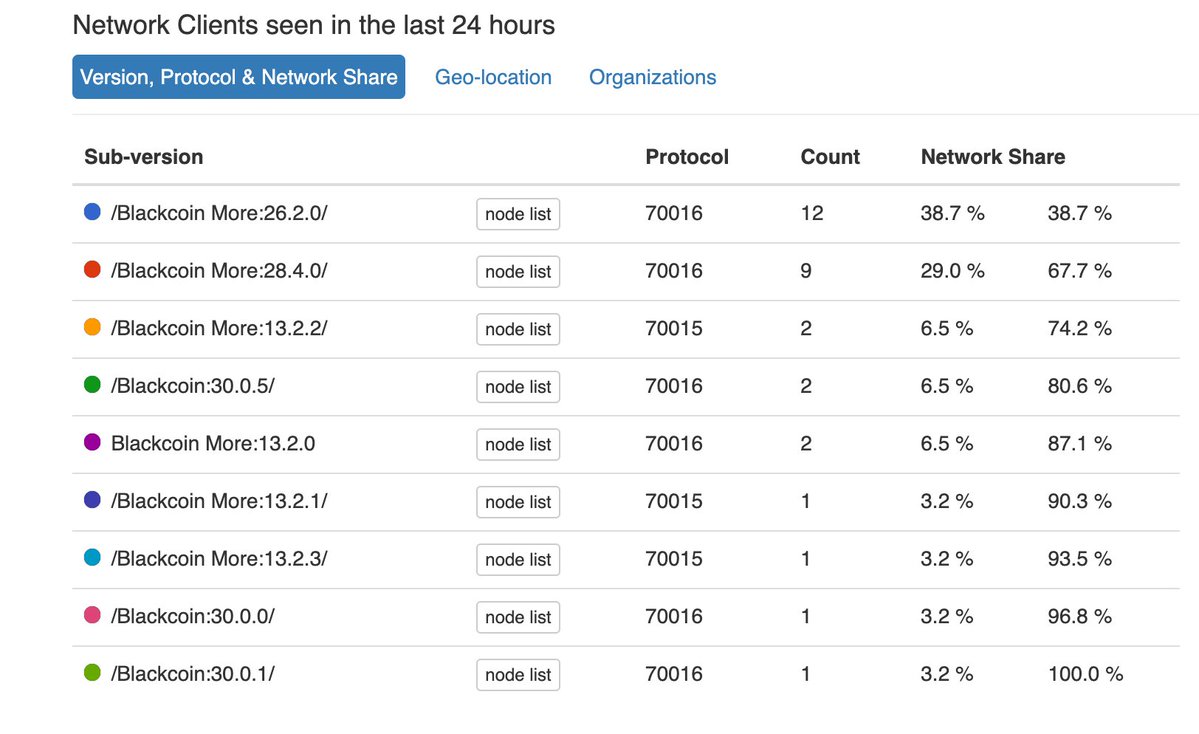Image resolution: width=1199 pixels, height=734 pixels.
Task: Open node list for Blackcoin:30.0.0
Action: (x=518, y=617)
